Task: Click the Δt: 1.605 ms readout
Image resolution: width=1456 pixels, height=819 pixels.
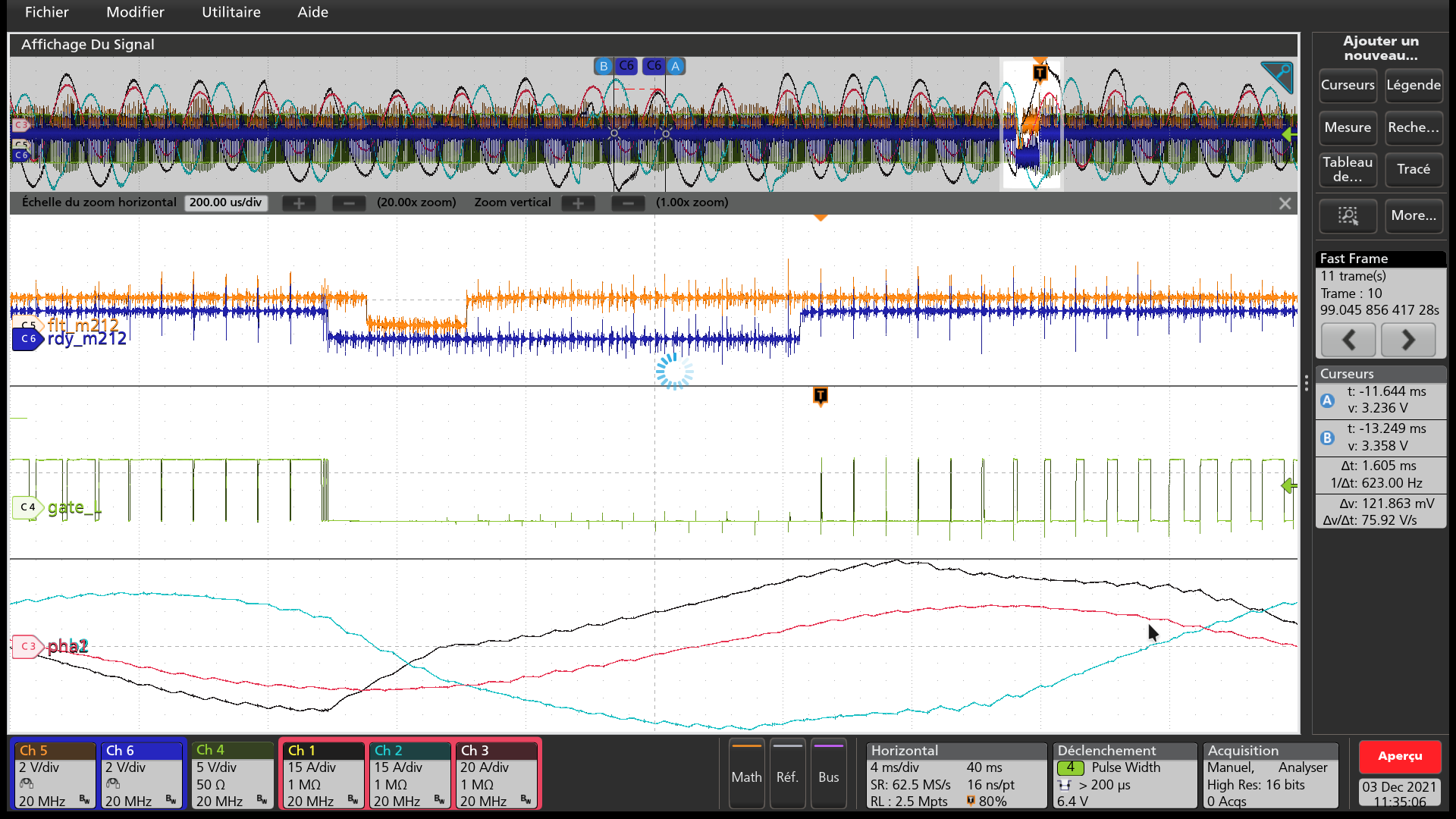Action: [1379, 466]
